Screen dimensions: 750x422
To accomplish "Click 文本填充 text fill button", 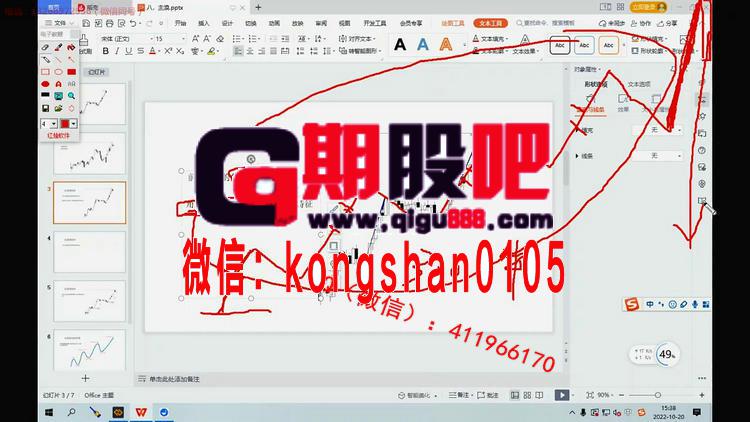I will click(x=491, y=38).
